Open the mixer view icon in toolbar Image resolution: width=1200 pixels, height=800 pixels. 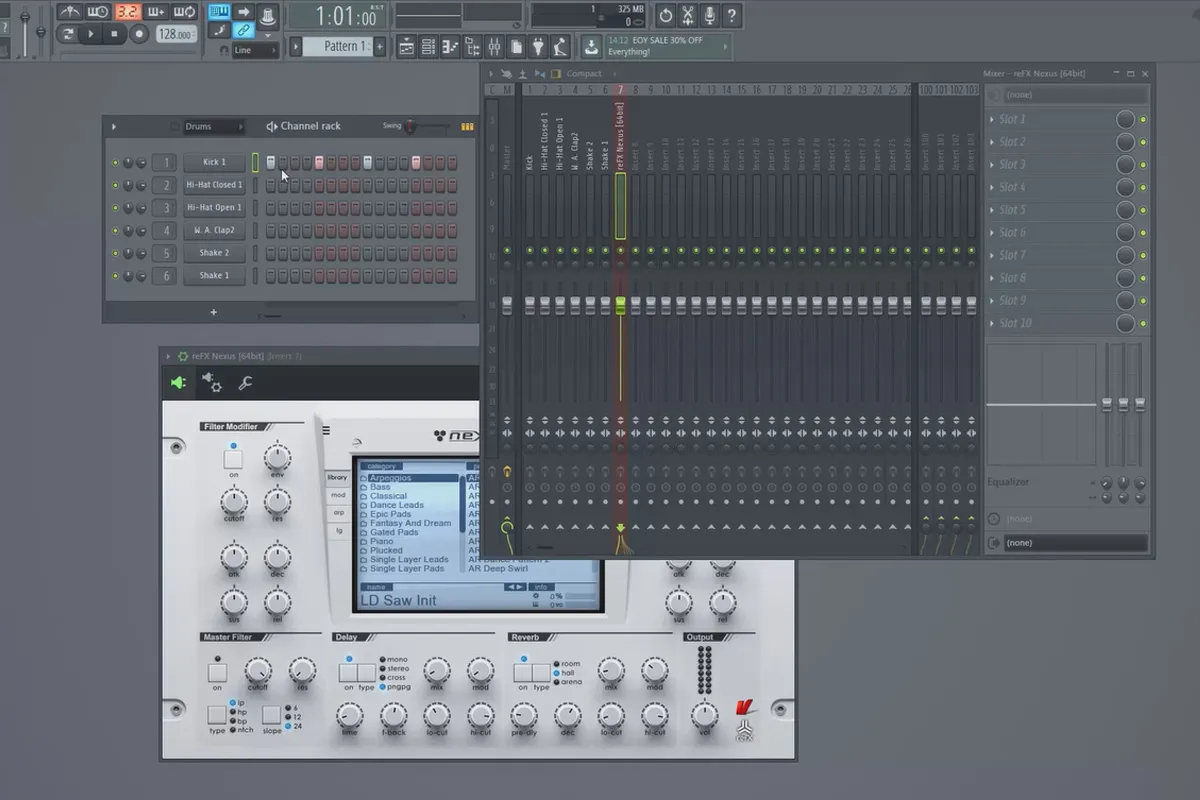[495, 46]
